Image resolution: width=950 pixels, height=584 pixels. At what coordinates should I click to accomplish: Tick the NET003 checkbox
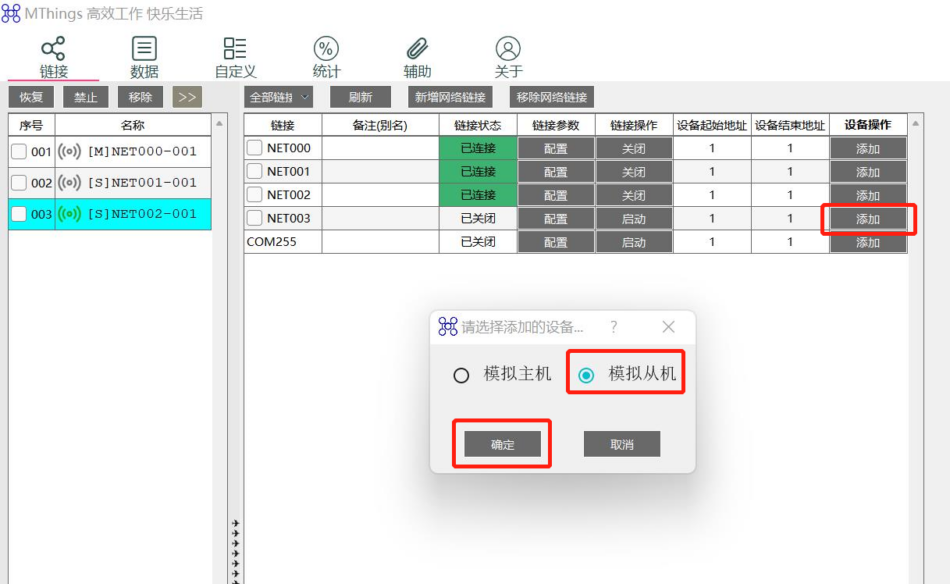tap(254, 218)
